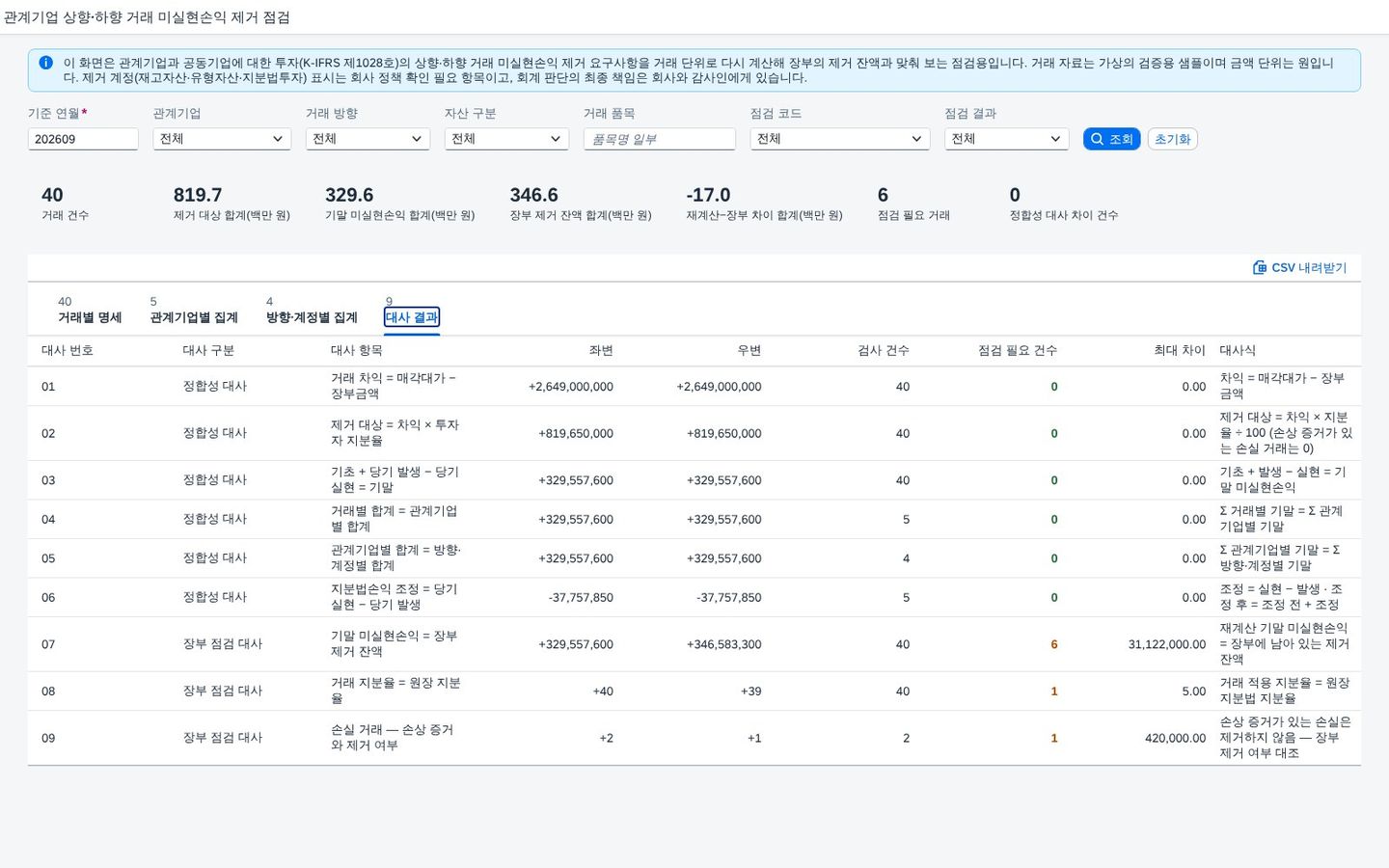
Task: Click the info icon in the notice banner
Action: point(45,63)
